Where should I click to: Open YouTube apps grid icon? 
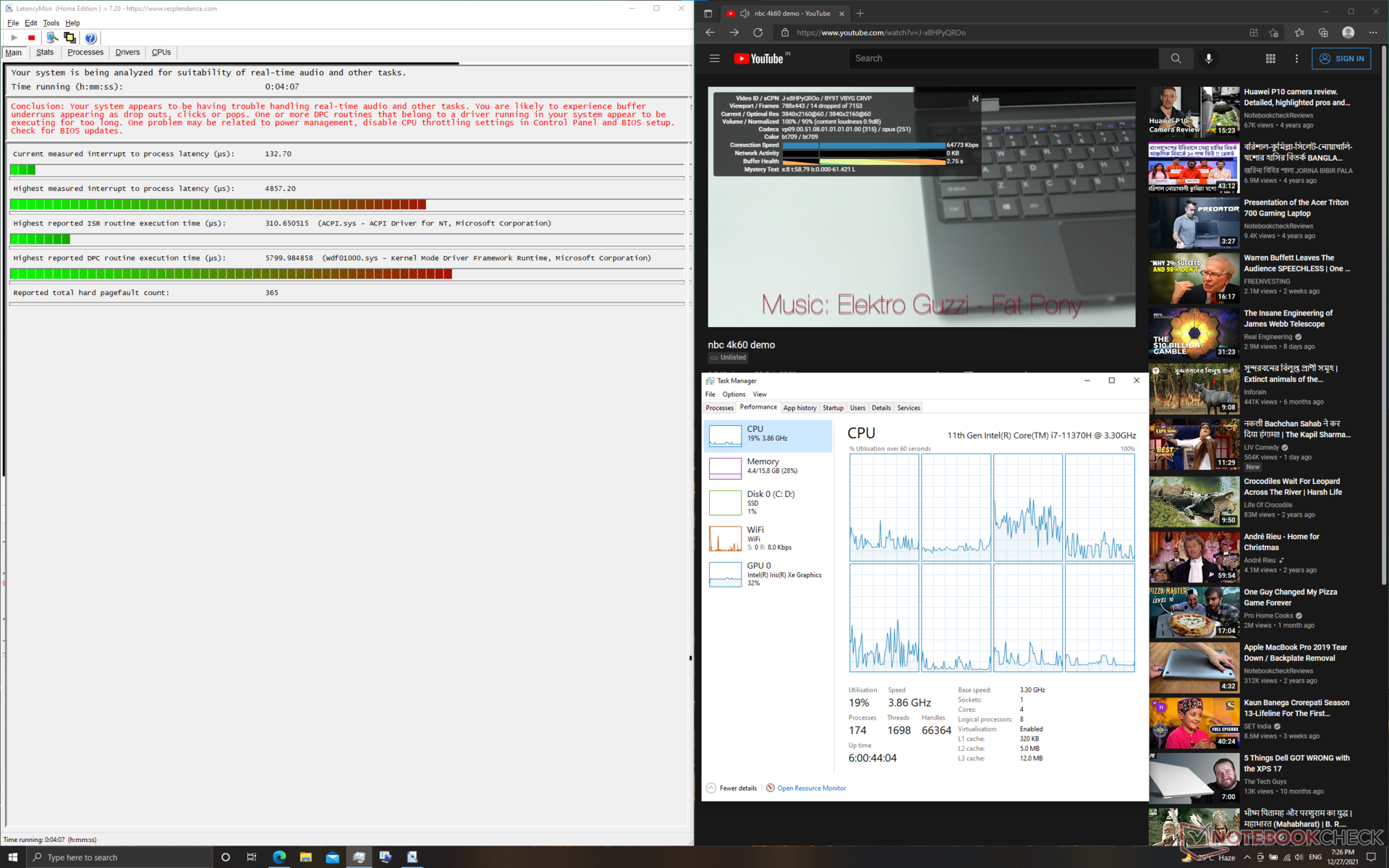pos(1270,59)
